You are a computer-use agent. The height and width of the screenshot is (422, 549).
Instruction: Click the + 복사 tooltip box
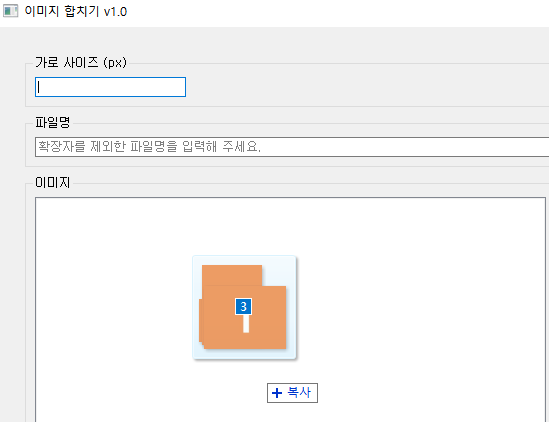coord(292,393)
